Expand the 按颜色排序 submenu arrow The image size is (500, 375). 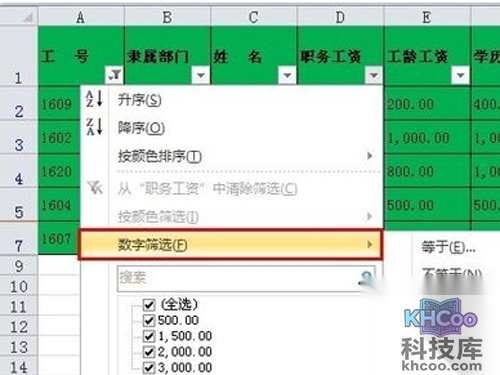(369, 156)
